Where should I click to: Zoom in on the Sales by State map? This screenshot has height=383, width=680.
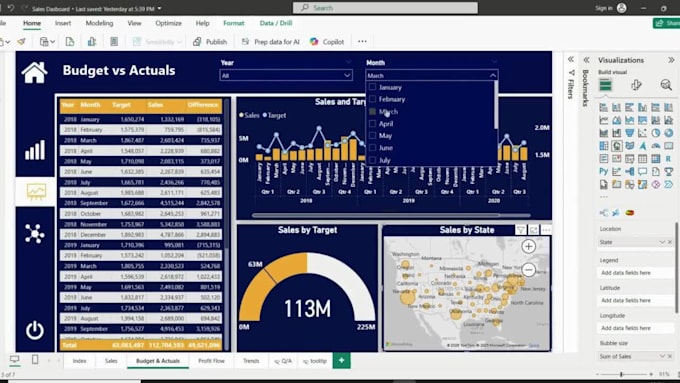[x=528, y=246]
